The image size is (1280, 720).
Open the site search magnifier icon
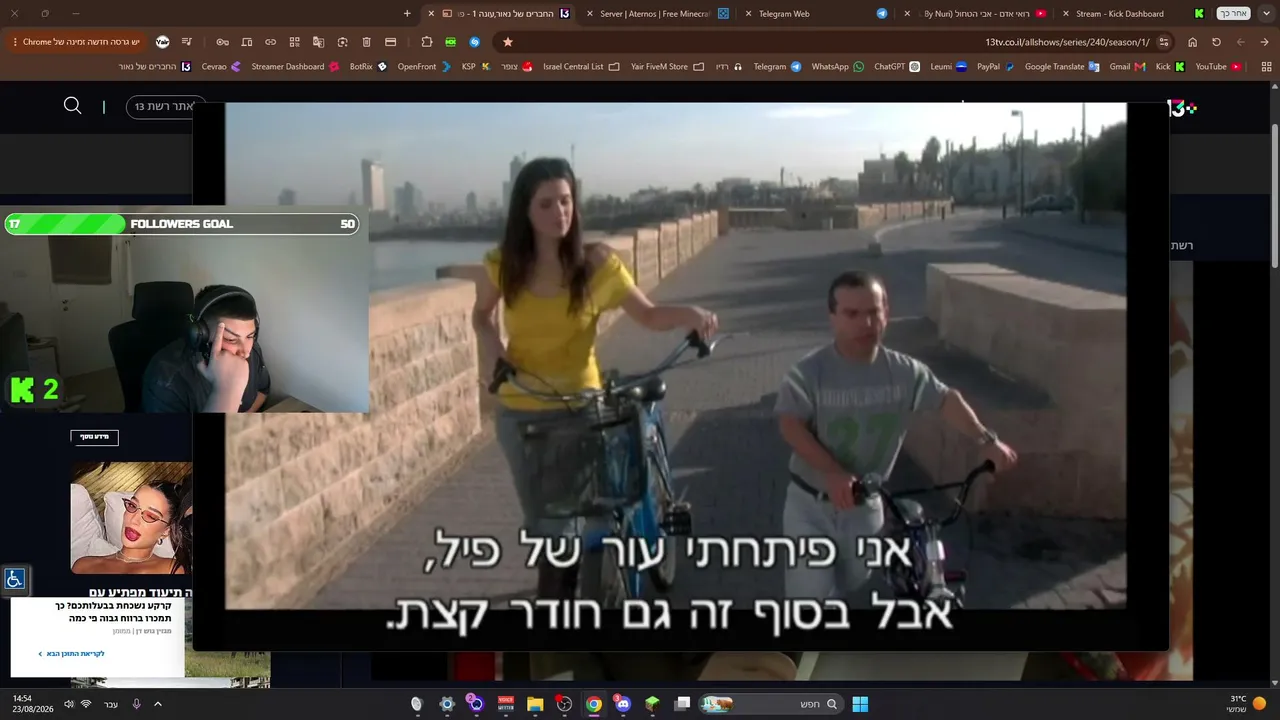pos(72,106)
